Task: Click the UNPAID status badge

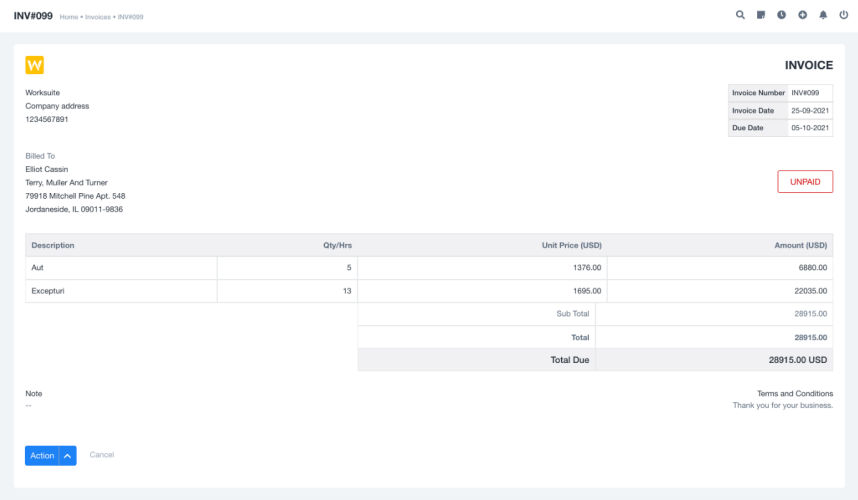Action: point(804,181)
